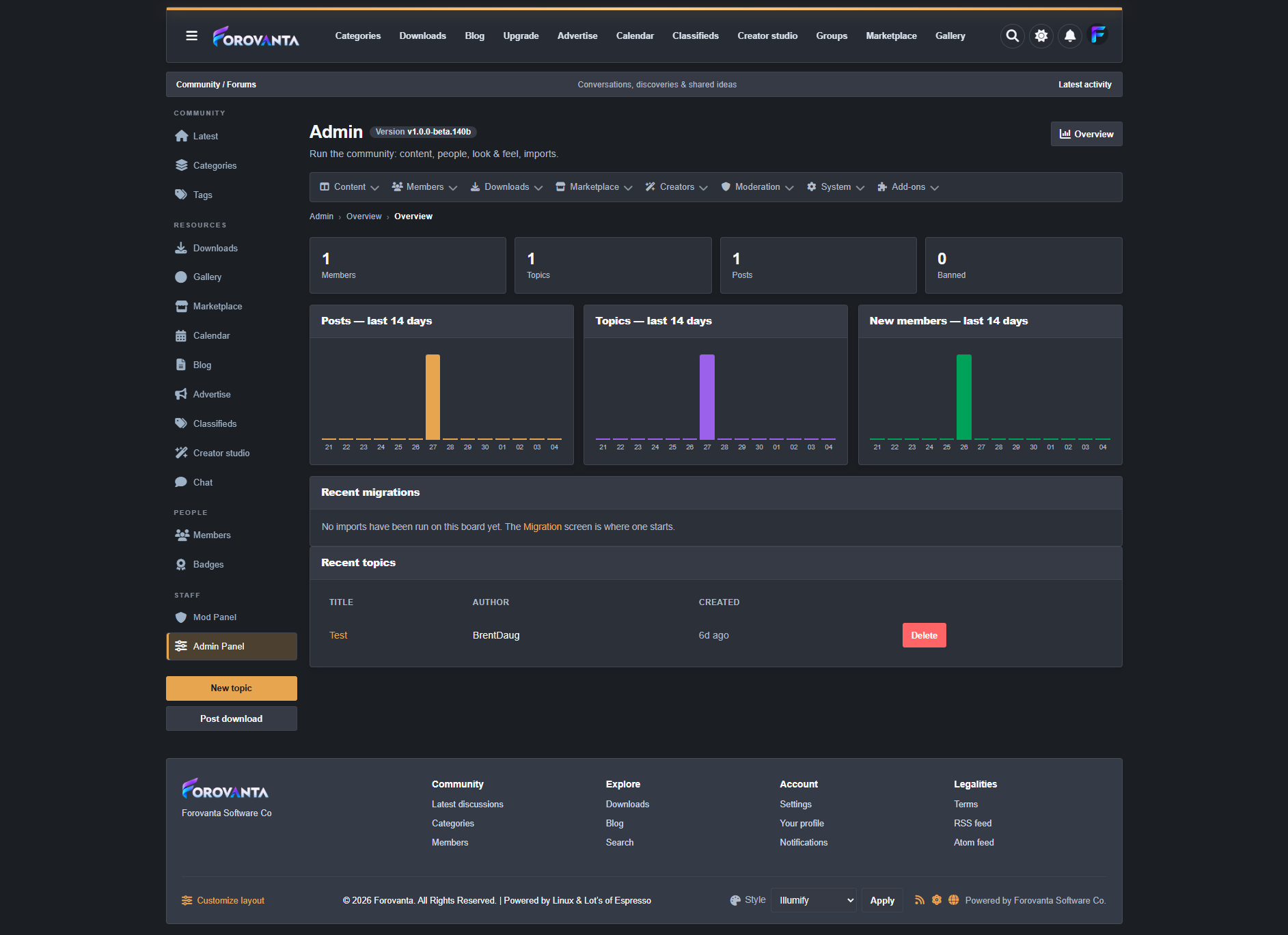
Task: Click the palette Style icon in footer
Action: tap(735, 900)
